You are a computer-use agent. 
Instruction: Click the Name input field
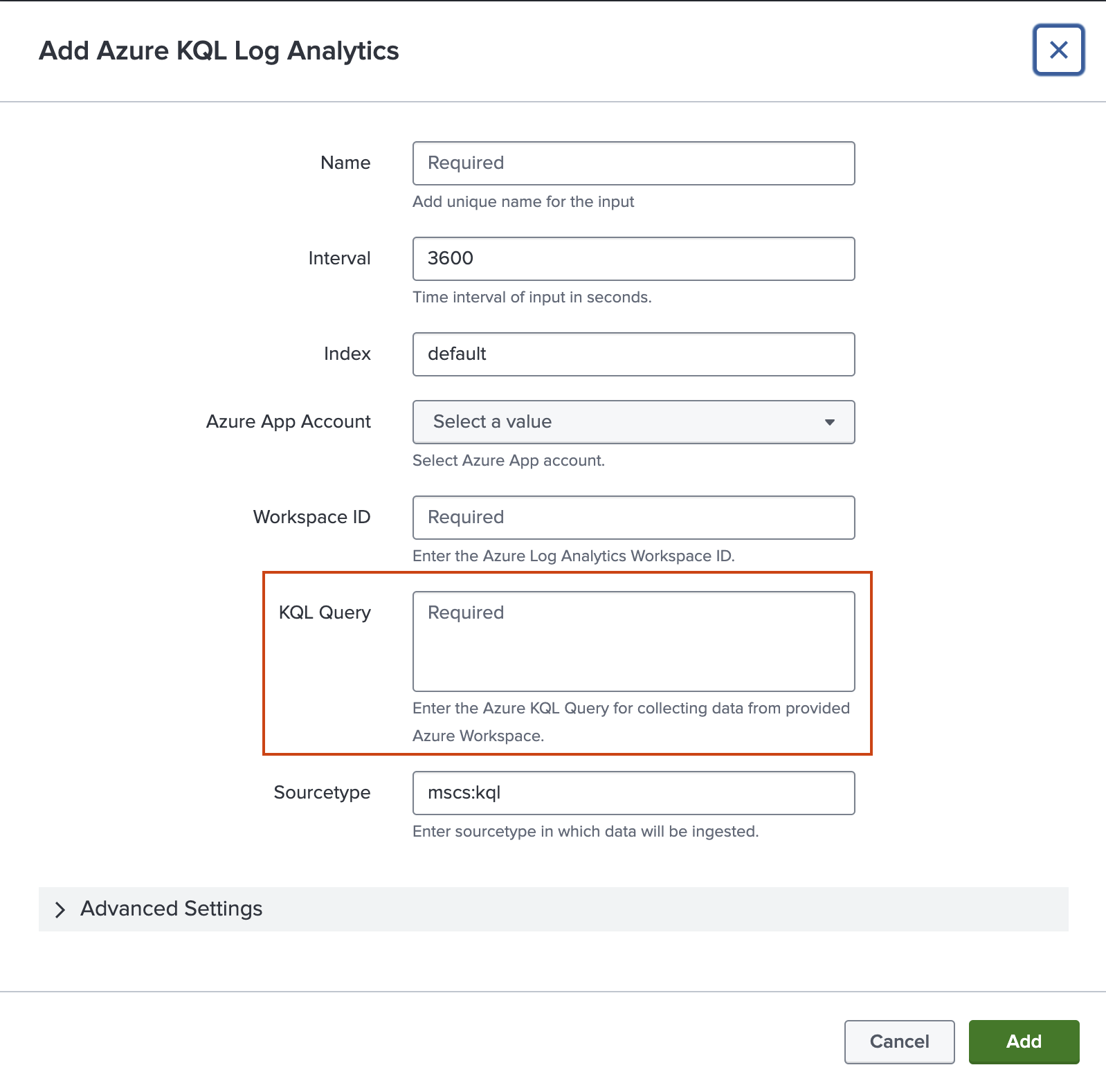633,163
